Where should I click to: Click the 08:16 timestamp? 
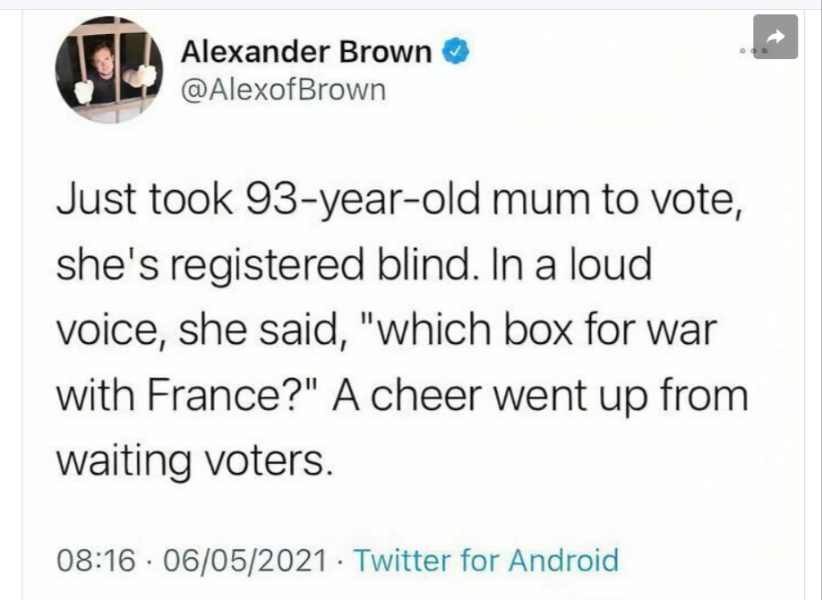point(96,560)
